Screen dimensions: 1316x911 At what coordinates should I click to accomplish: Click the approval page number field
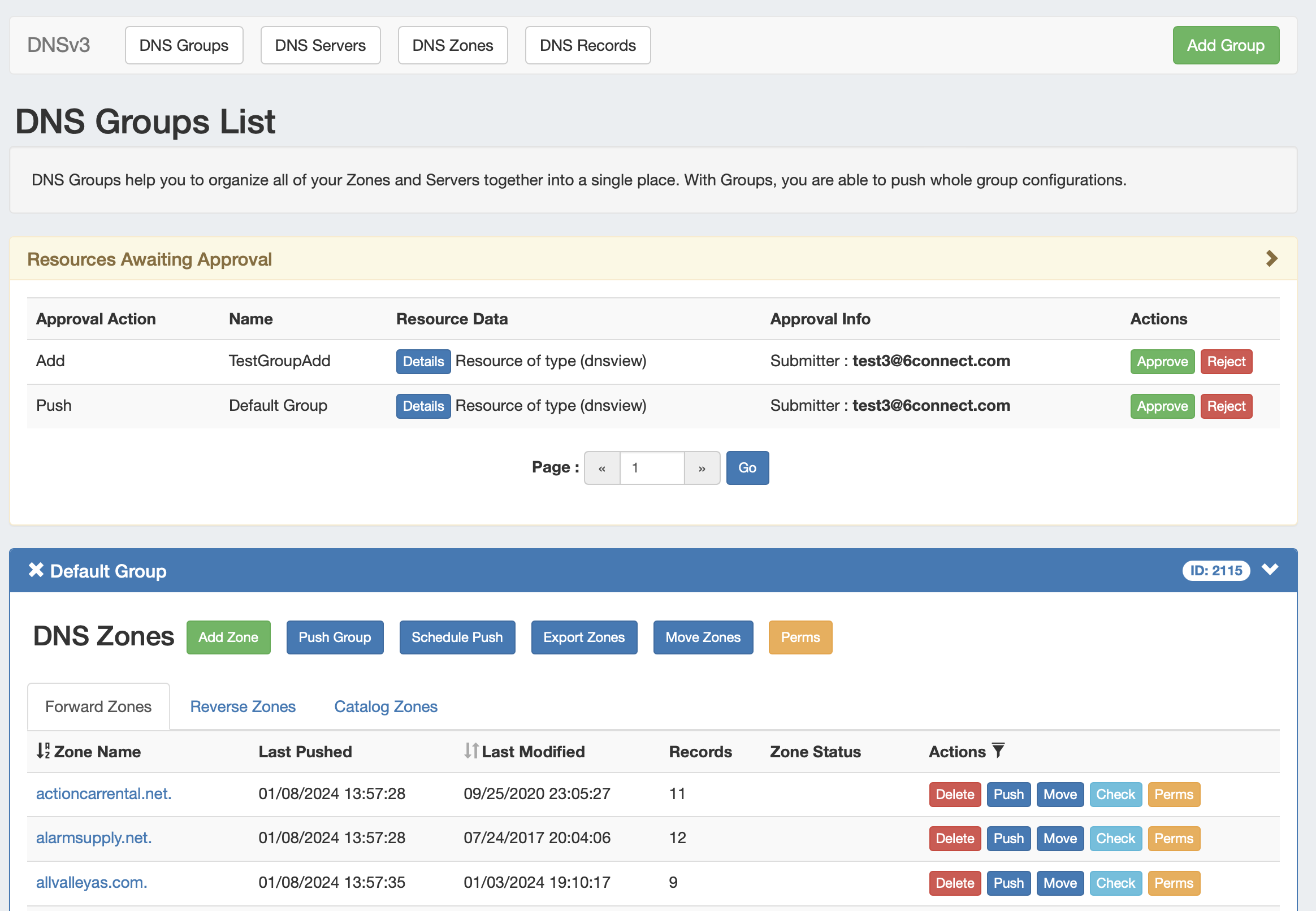(x=651, y=468)
